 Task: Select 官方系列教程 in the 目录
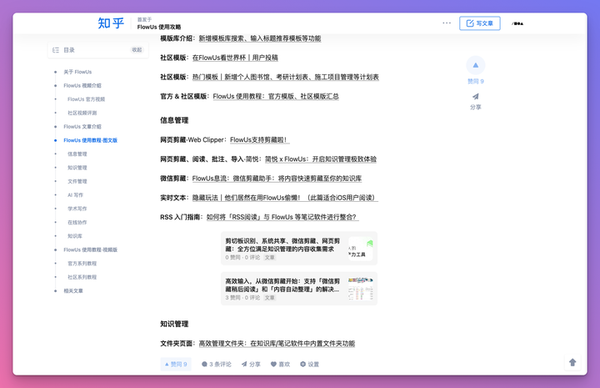pyautogui.click(x=82, y=264)
